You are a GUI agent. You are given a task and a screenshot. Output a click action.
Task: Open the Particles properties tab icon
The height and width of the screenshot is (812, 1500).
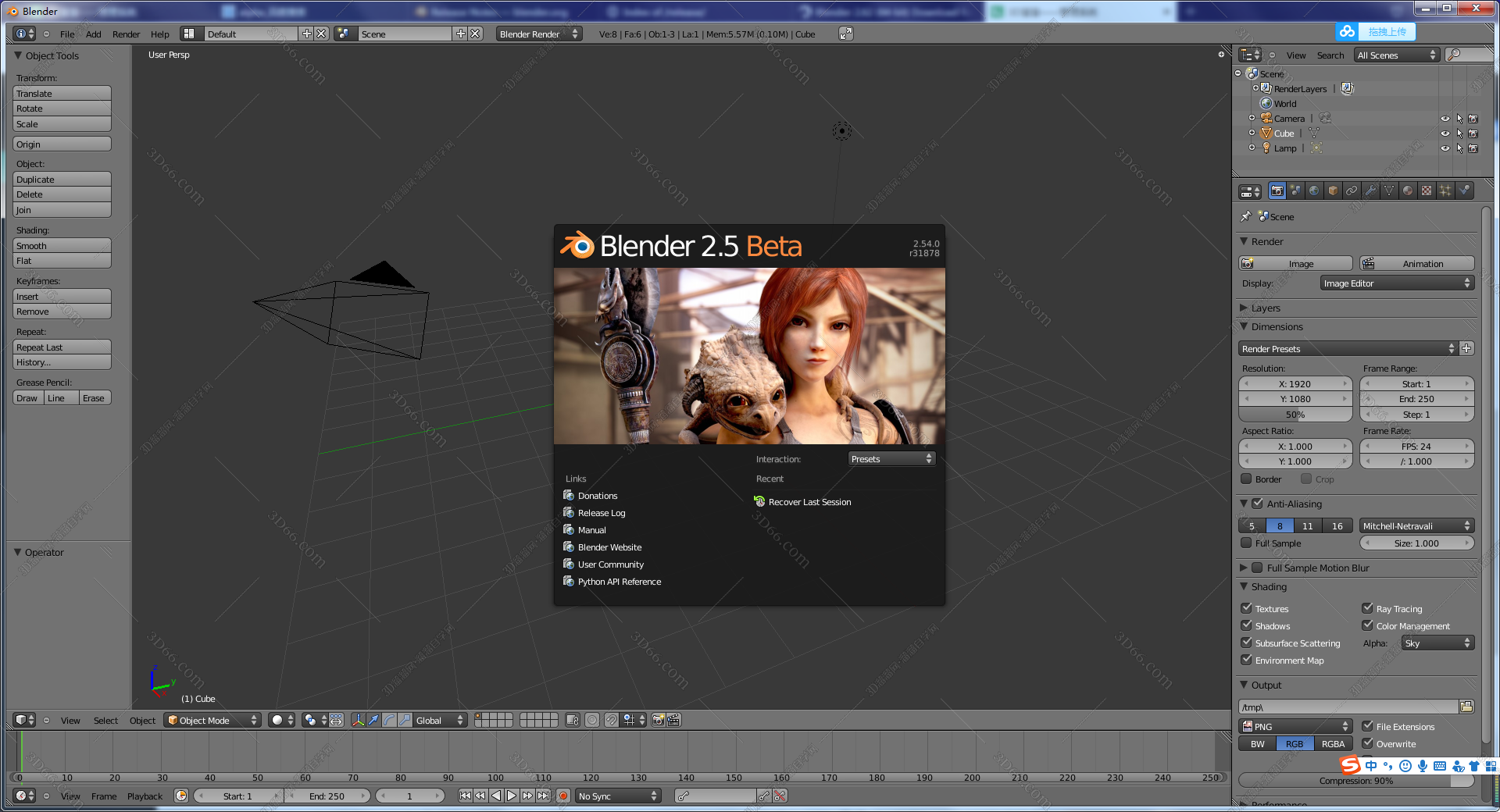point(1445,191)
